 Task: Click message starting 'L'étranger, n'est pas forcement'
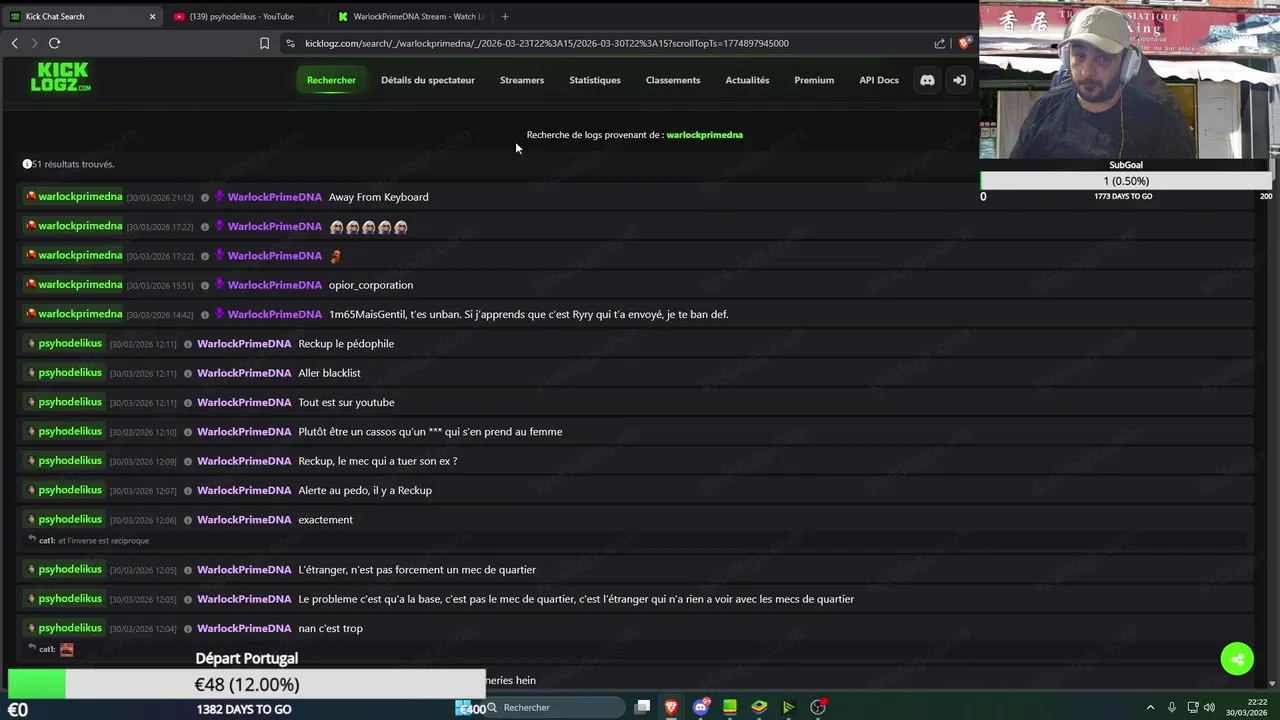417,570
